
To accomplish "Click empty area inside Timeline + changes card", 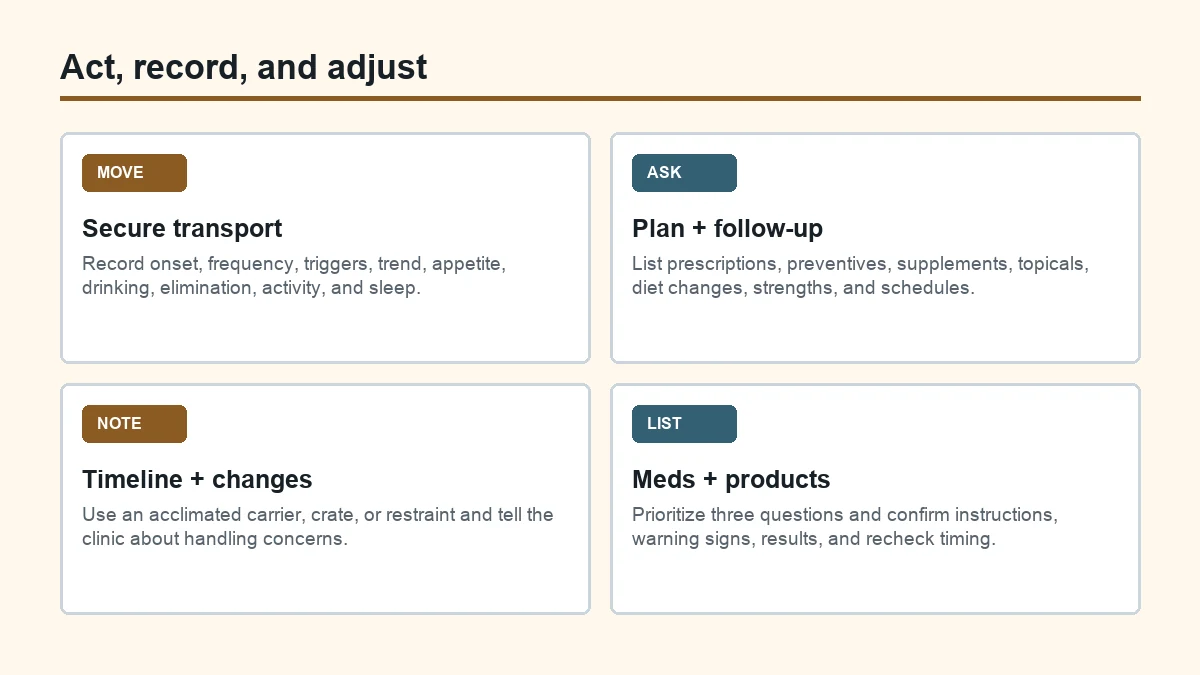I will pos(325,582).
